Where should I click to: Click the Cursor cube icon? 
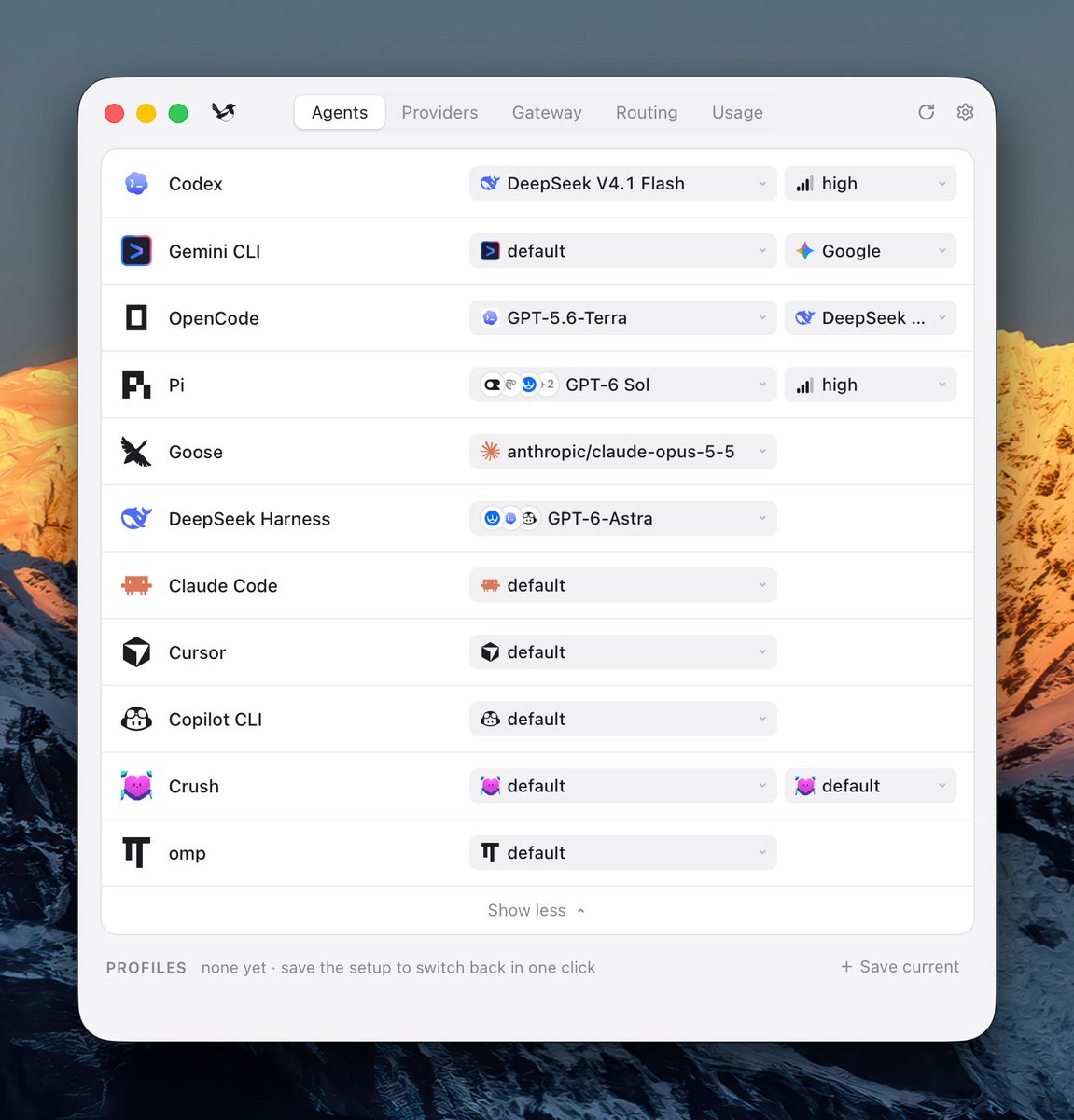[x=136, y=651]
